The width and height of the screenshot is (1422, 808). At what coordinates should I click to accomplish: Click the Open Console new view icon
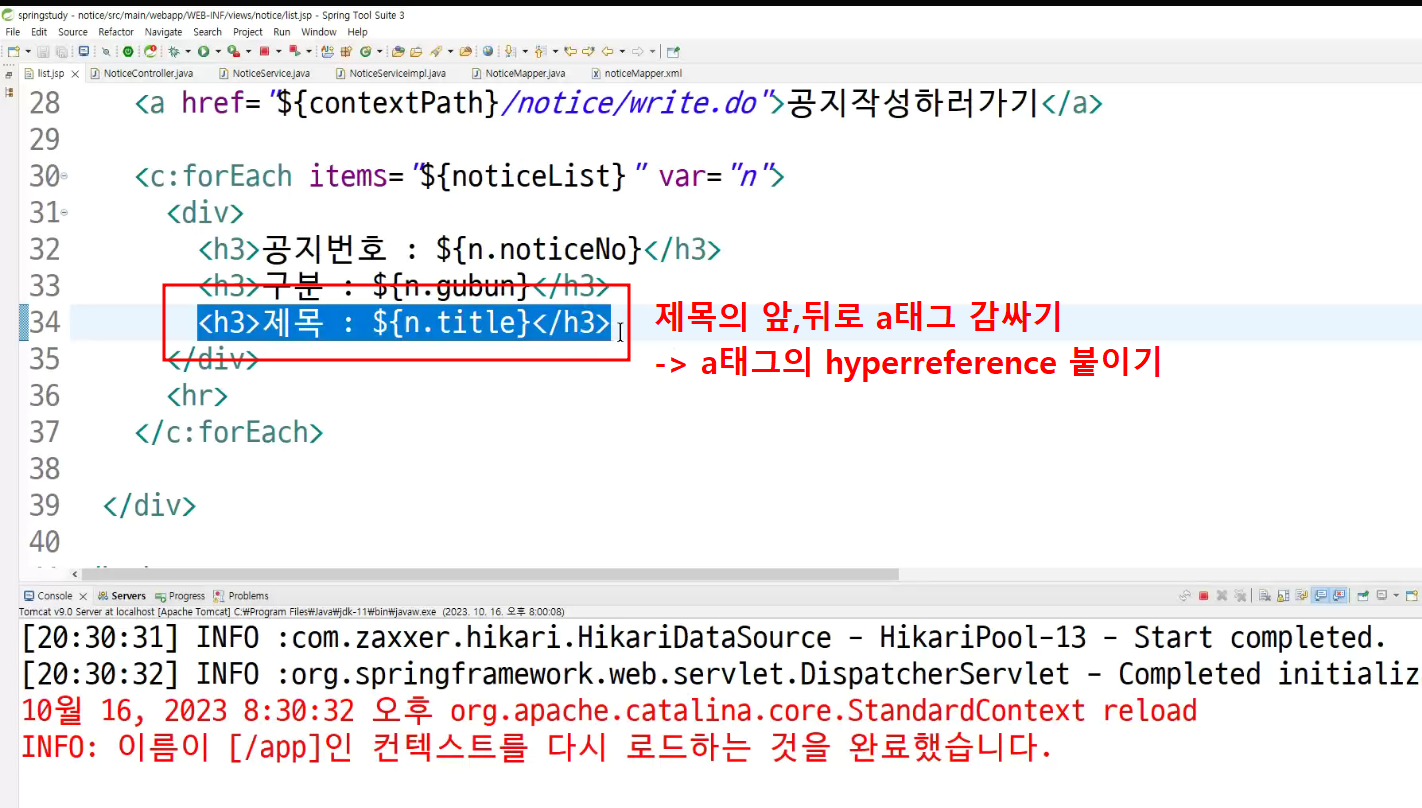1411,596
